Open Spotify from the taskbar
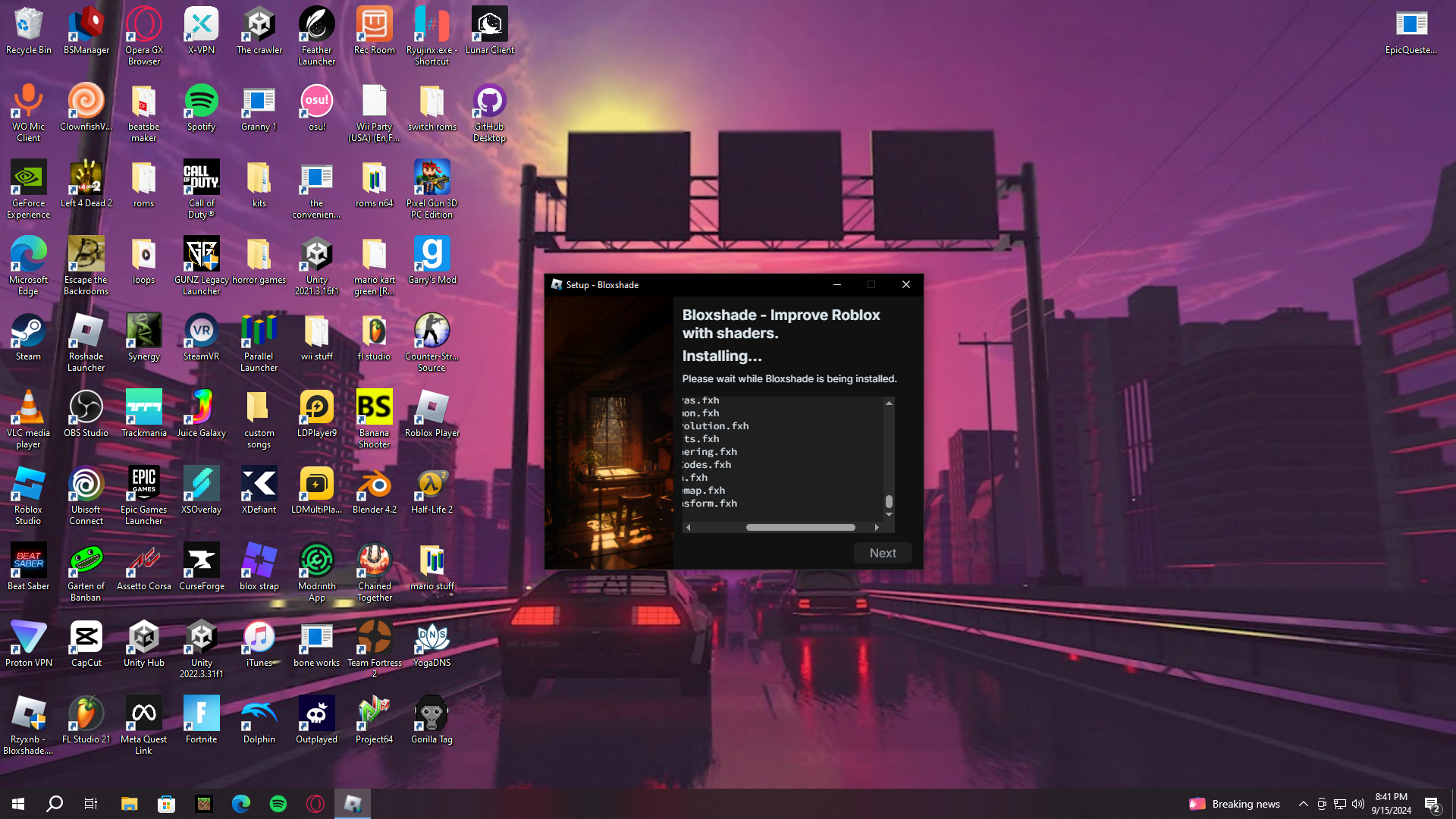Screen dimensions: 1456x819 (278, 804)
